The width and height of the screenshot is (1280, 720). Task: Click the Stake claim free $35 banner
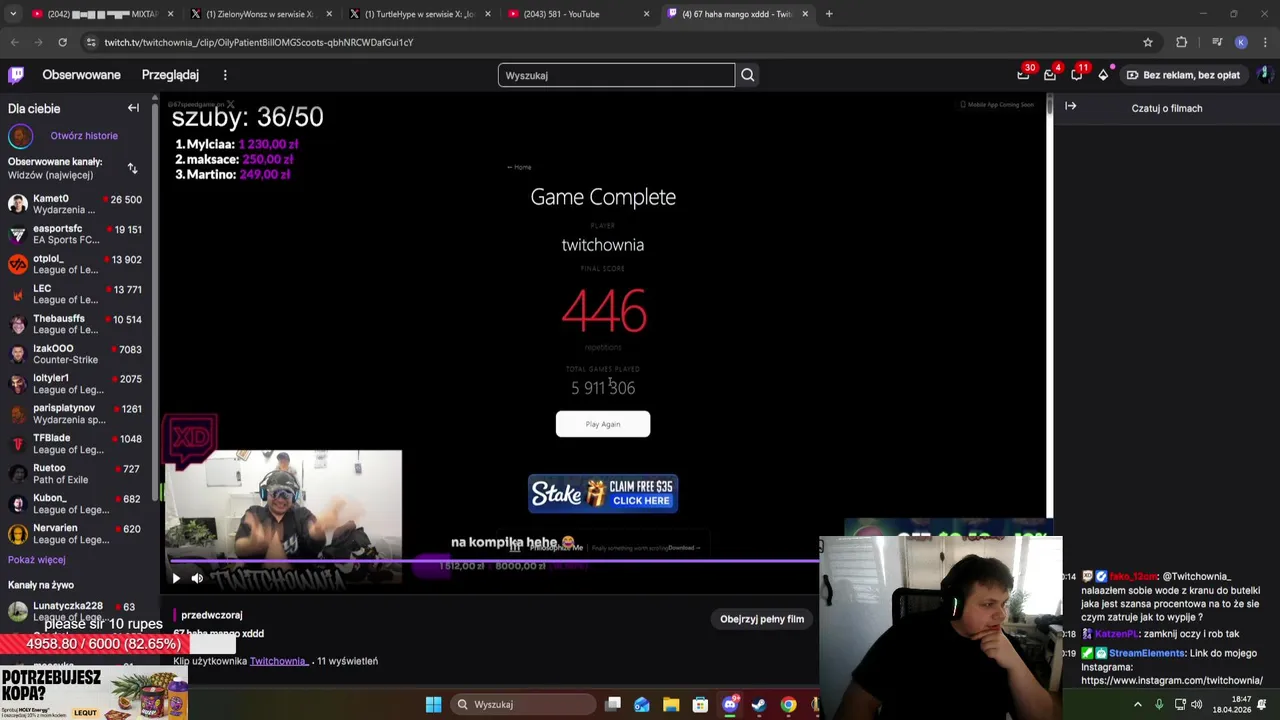click(x=603, y=493)
